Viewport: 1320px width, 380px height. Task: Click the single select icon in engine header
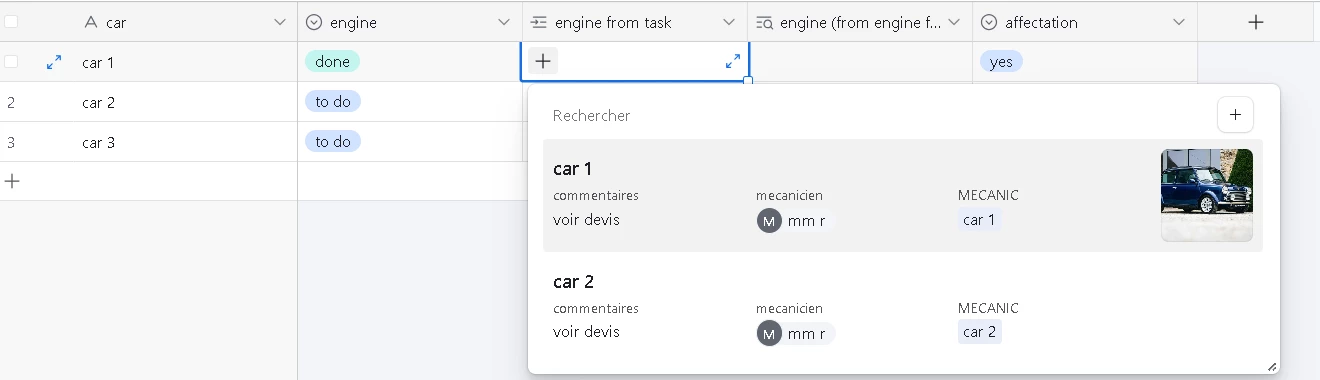tap(314, 22)
